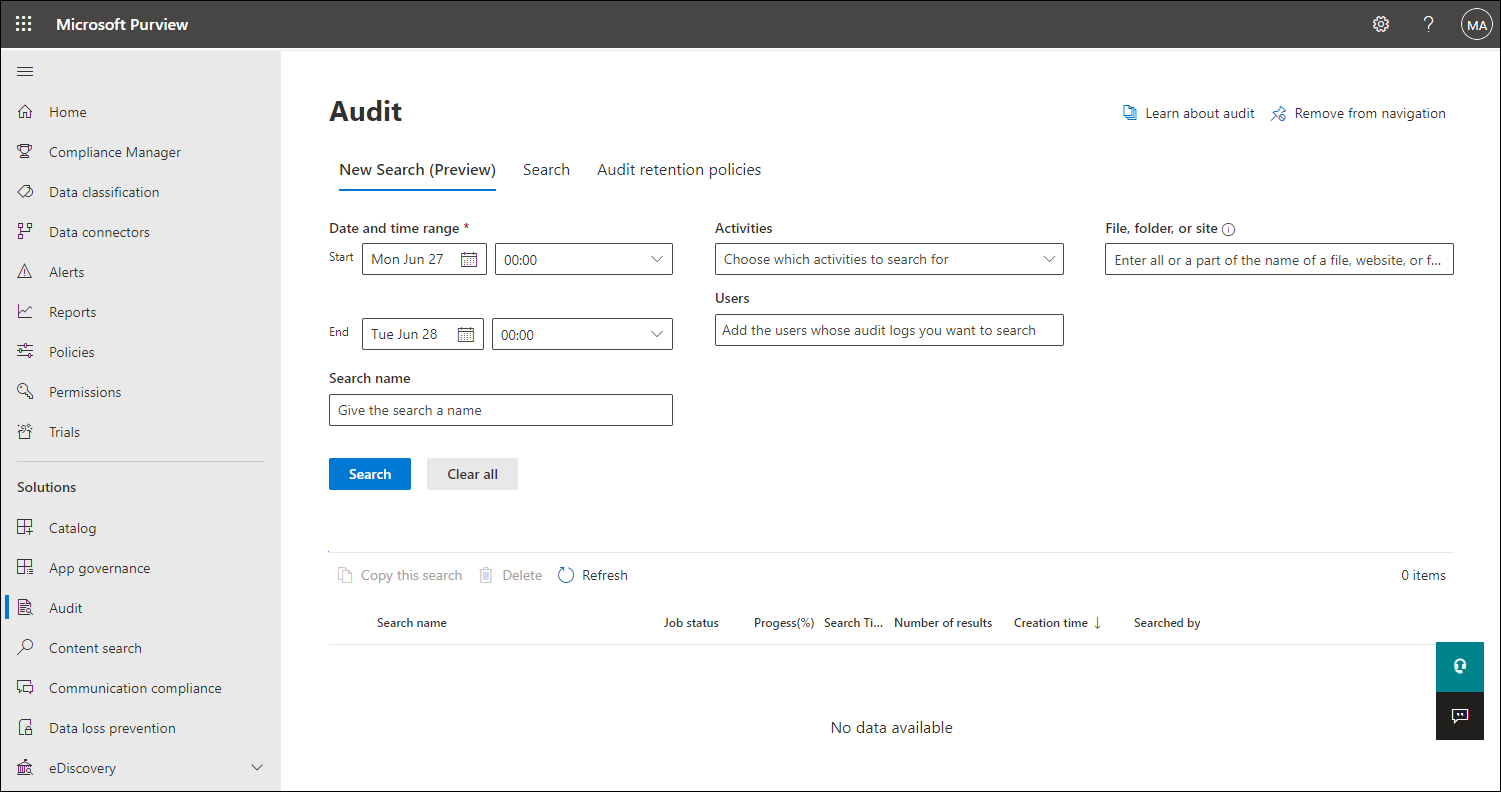1501x792 pixels.
Task: Open Permissions in the navigation
Action: click(x=85, y=391)
